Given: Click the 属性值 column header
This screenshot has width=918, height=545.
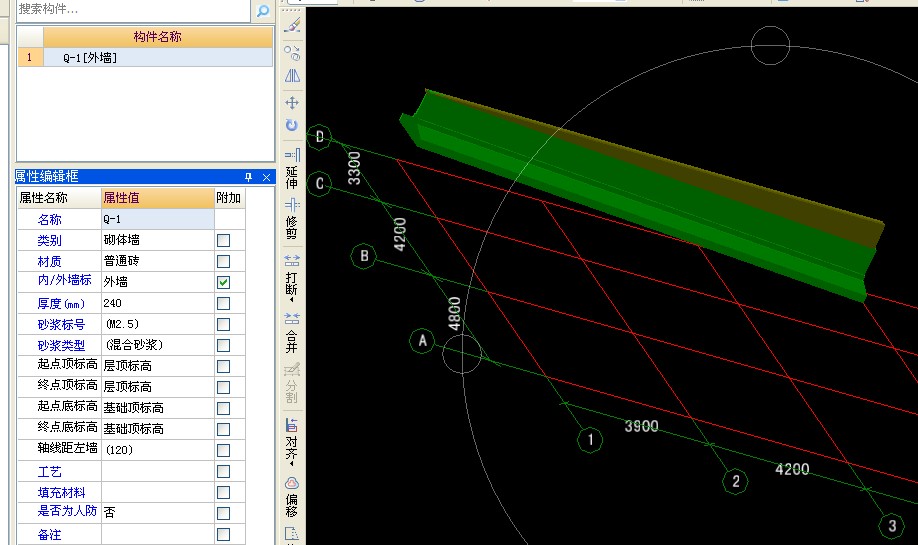Looking at the screenshot, I should tap(157, 198).
